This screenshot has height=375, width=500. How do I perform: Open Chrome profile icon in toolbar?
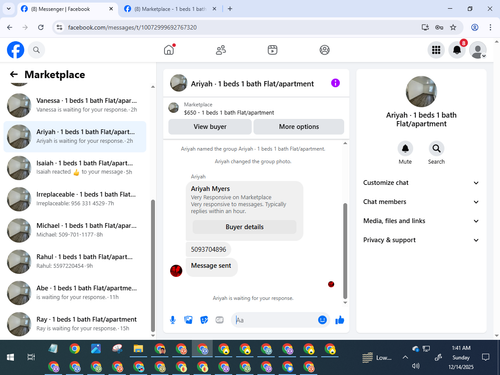pos(475,27)
